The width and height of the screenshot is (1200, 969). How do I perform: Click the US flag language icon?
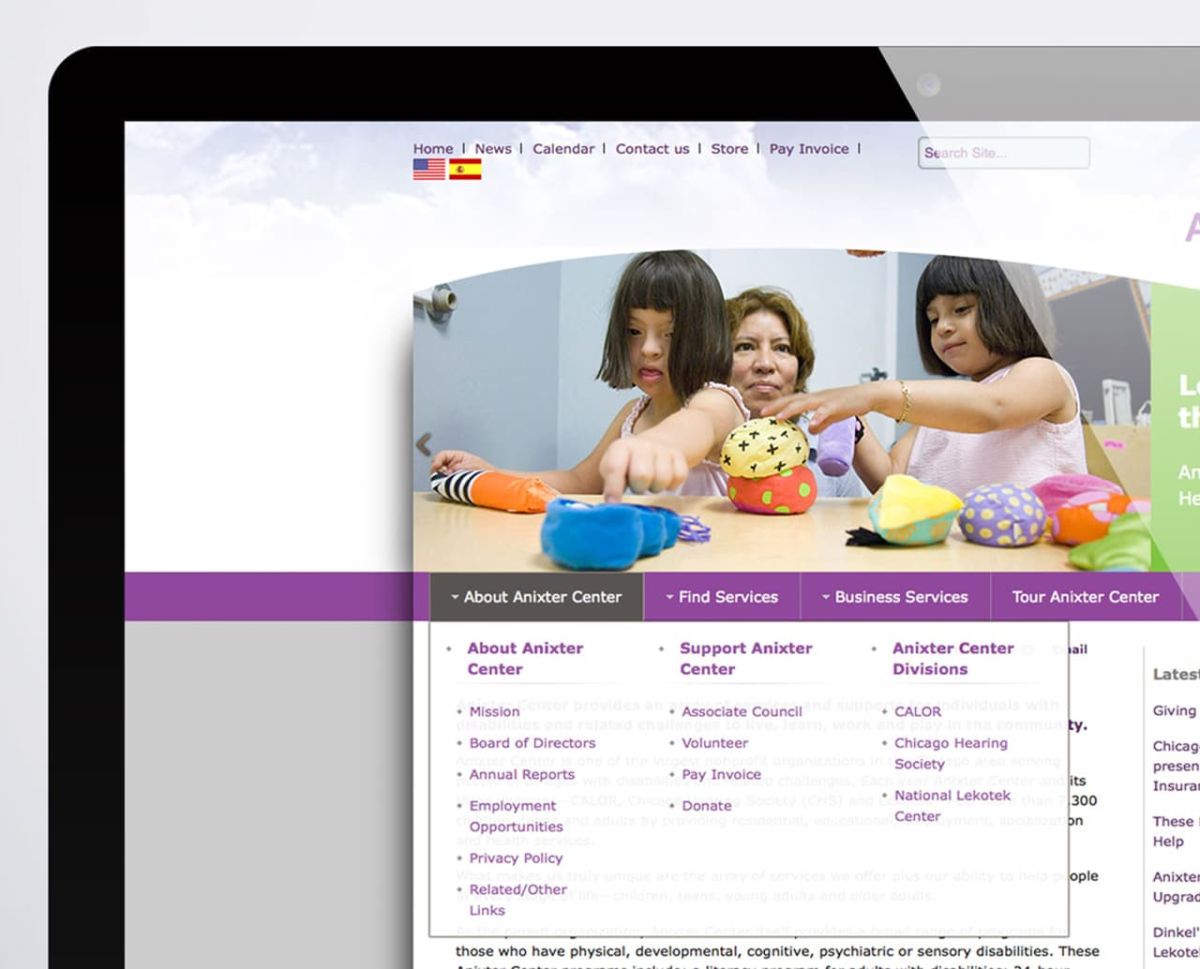coord(429,169)
